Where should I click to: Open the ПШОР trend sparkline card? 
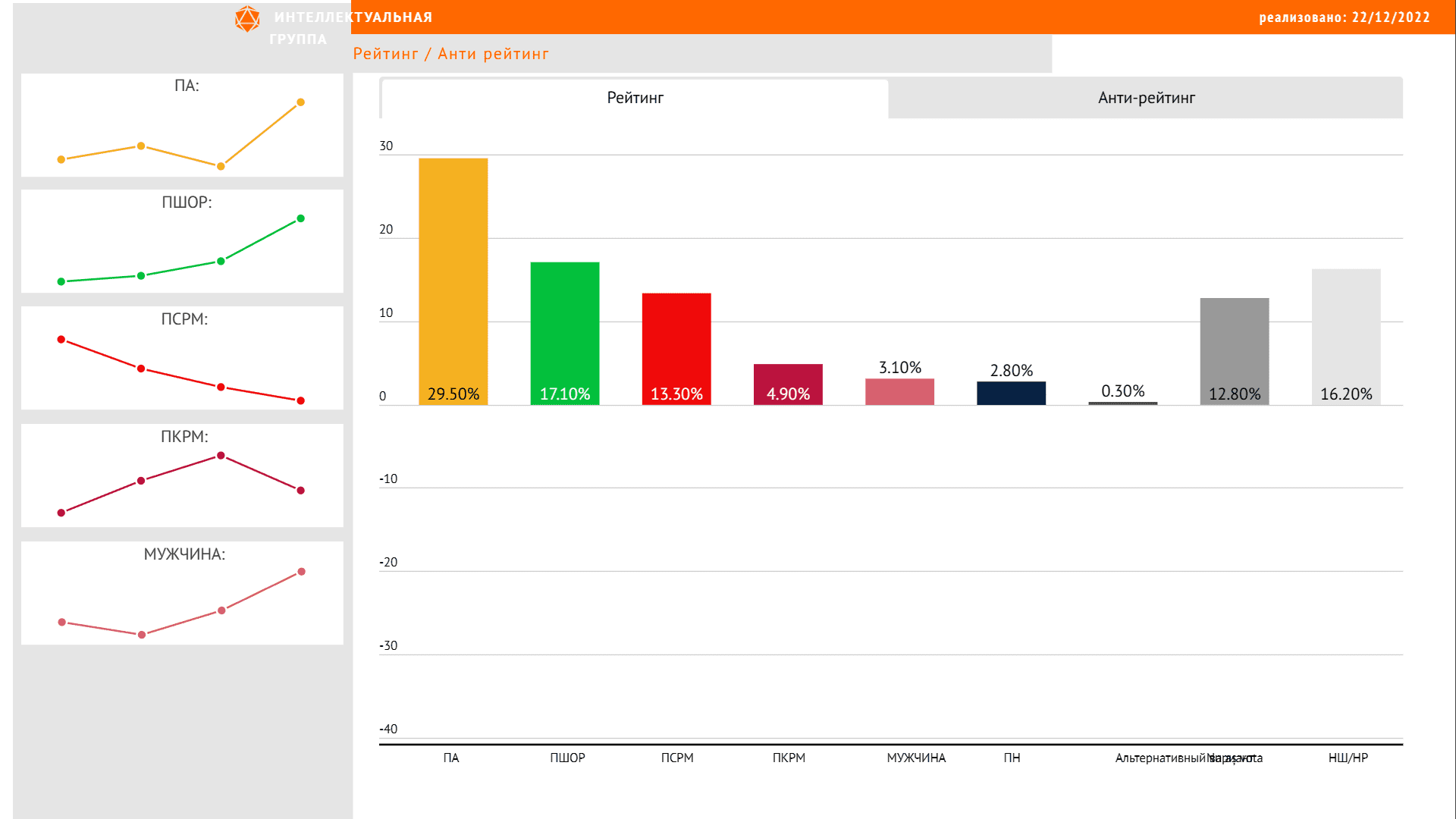(182, 241)
